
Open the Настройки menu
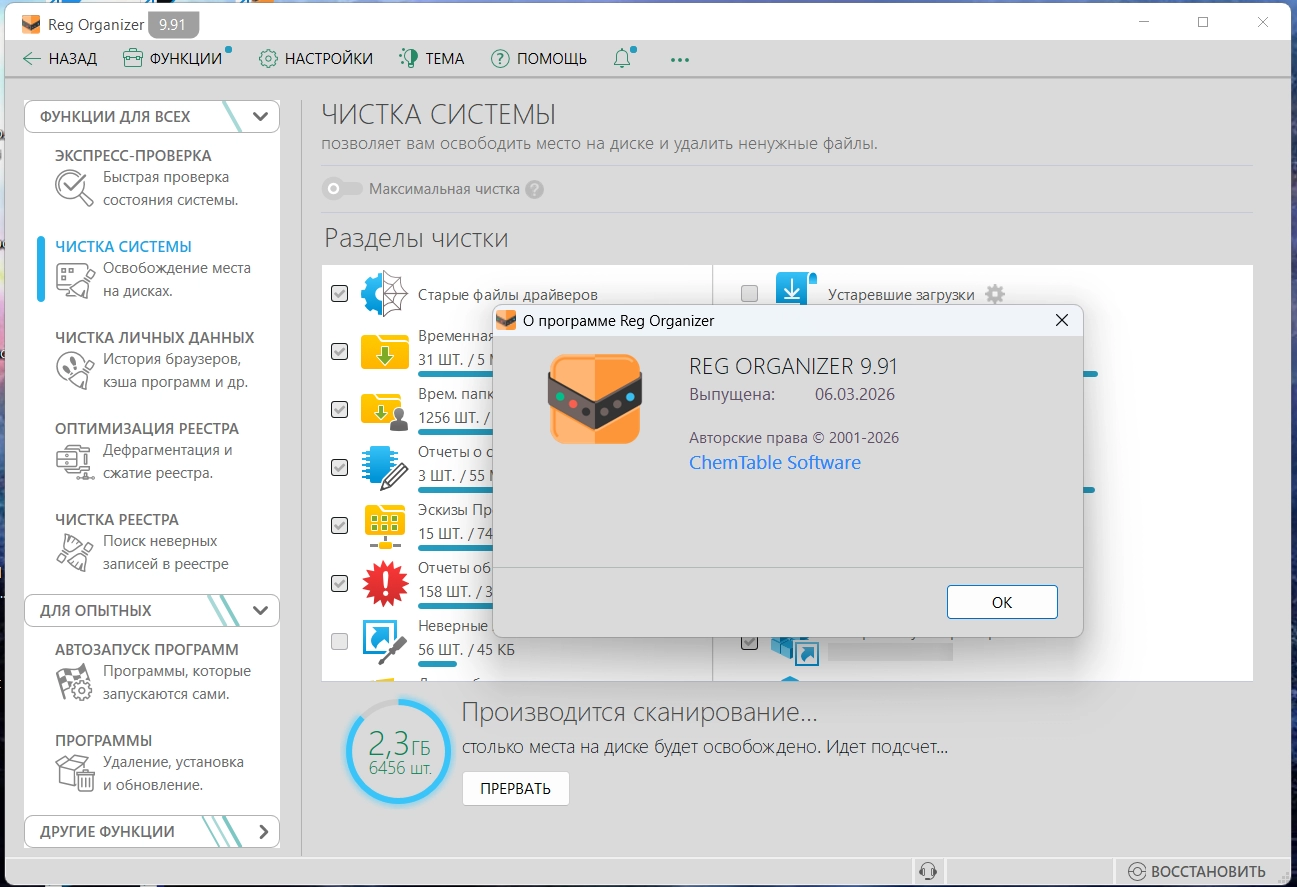pos(316,59)
